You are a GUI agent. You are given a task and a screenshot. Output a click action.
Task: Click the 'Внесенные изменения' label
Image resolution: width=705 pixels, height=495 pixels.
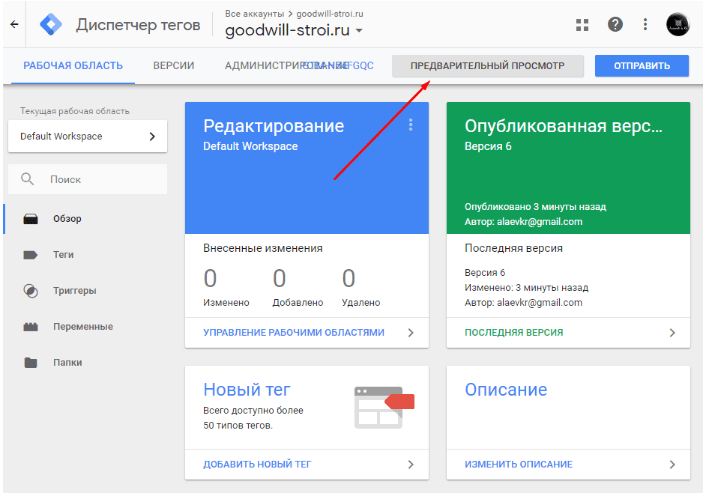pos(263,248)
